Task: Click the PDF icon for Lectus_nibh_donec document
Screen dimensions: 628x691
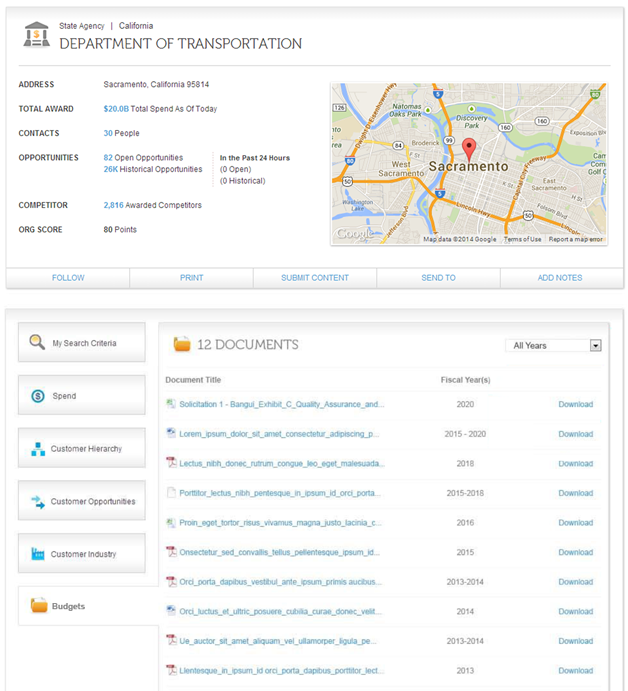Action: pos(171,463)
